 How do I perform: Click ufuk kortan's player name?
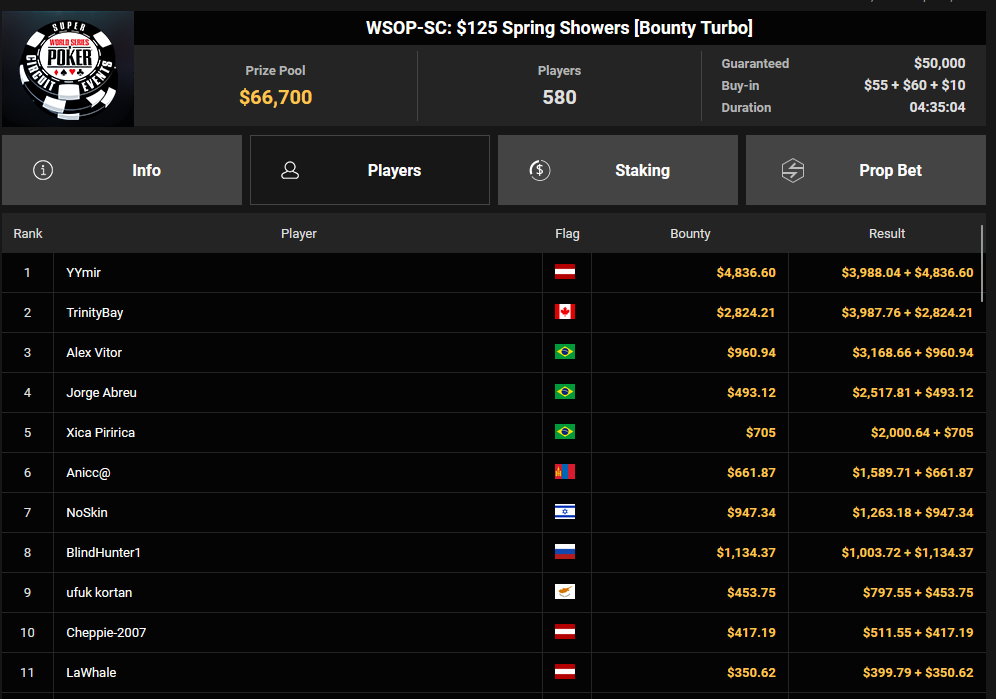(x=99, y=592)
